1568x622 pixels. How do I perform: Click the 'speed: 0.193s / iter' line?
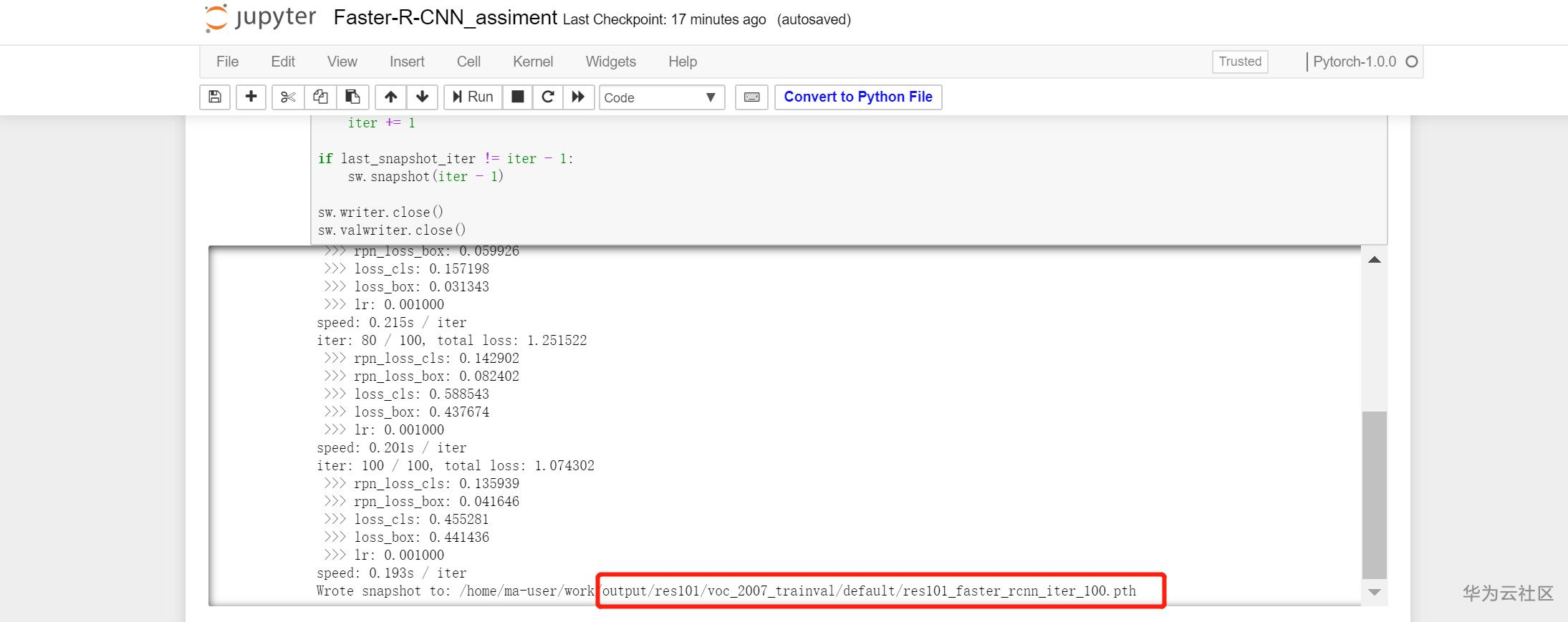pos(391,573)
